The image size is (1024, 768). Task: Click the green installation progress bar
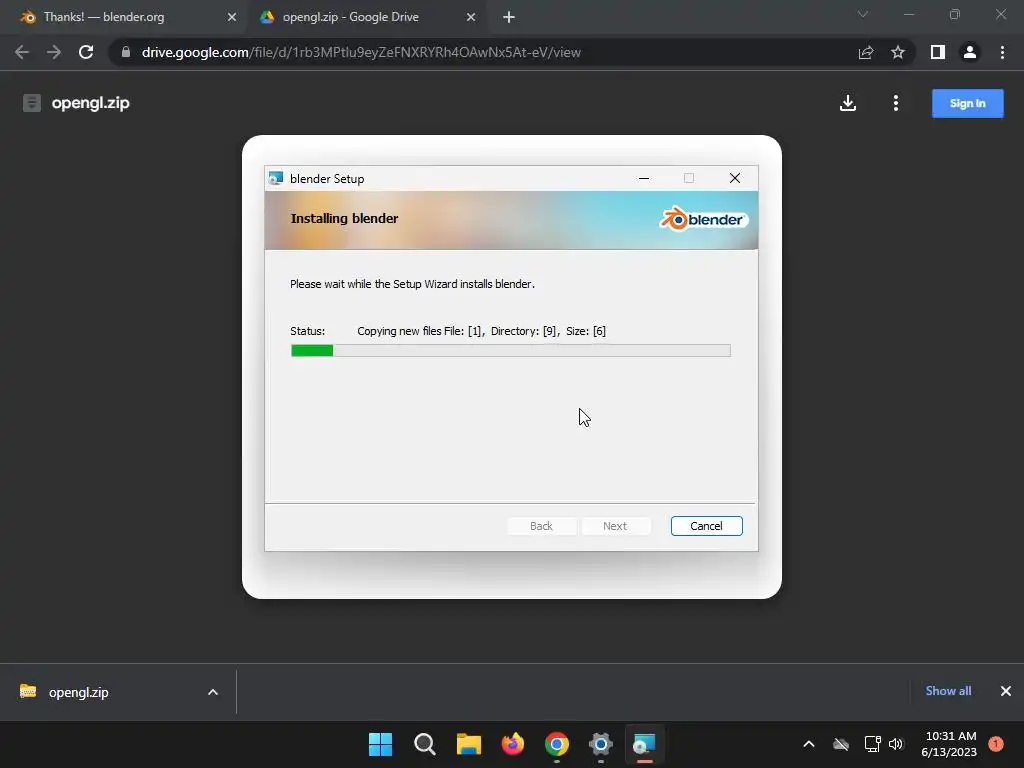(x=510, y=351)
